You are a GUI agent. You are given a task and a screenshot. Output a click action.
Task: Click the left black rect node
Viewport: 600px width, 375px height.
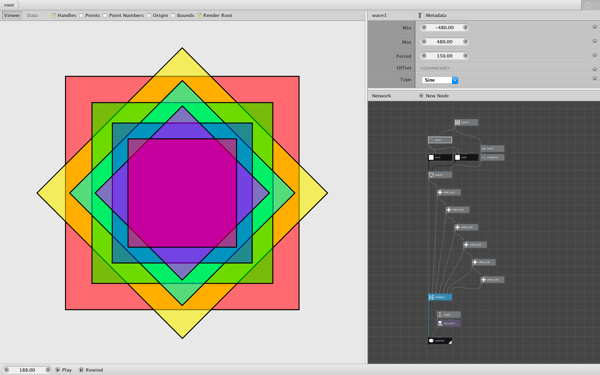440,157
